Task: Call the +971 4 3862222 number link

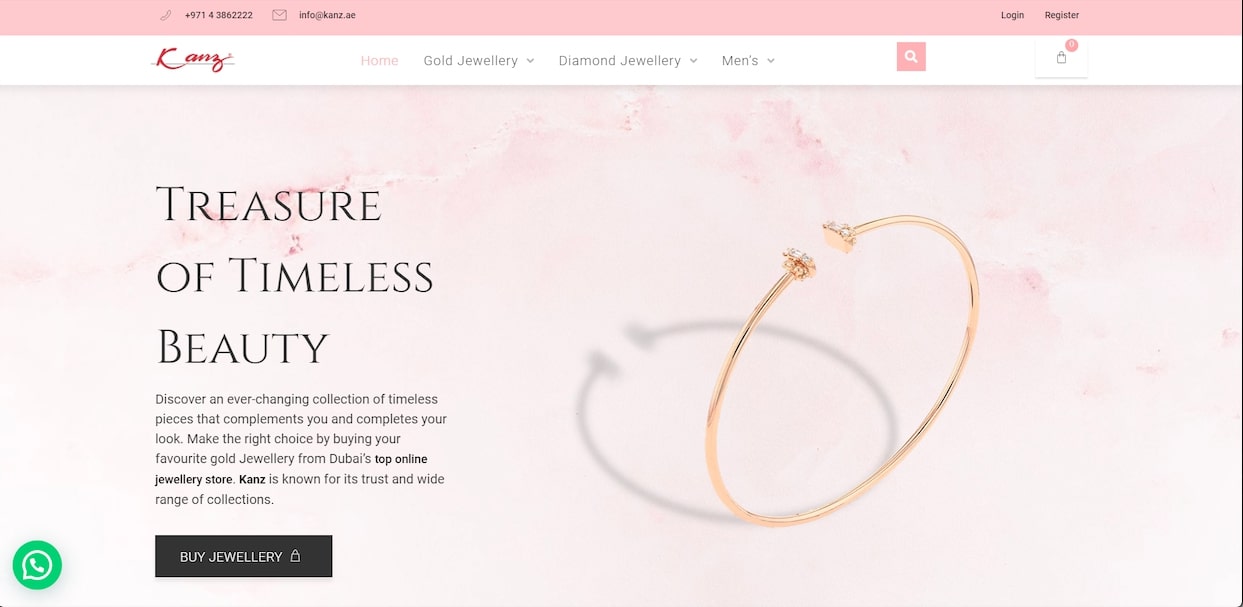Action: click(x=219, y=15)
